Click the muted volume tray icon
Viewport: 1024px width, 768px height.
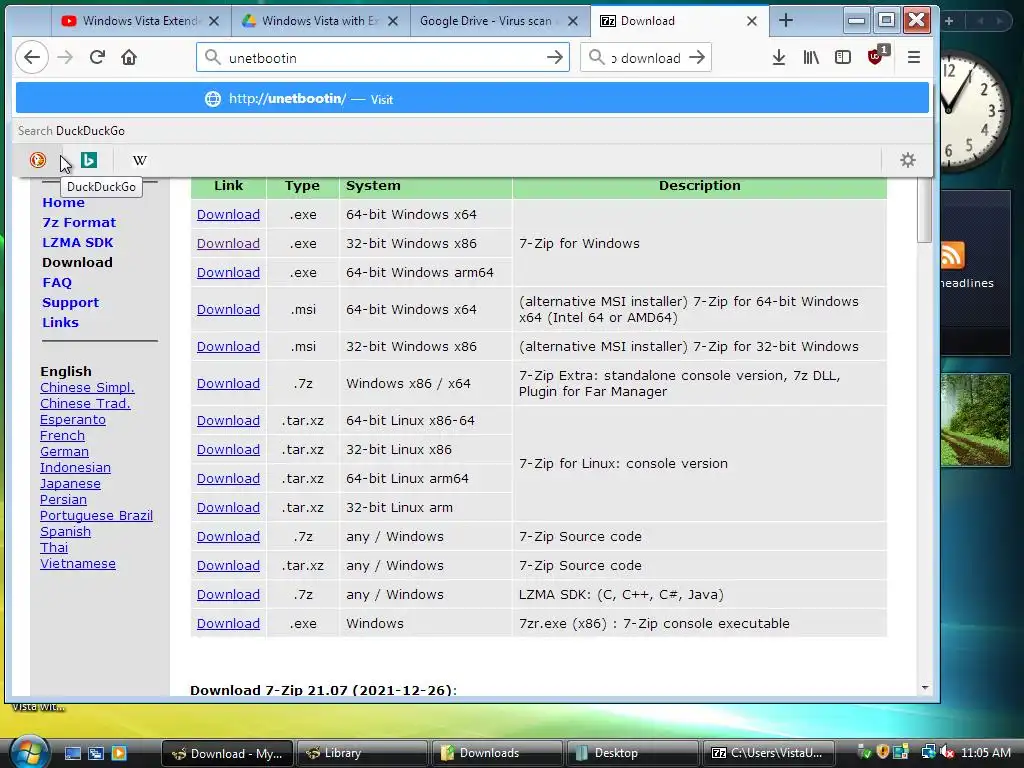coord(947,752)
